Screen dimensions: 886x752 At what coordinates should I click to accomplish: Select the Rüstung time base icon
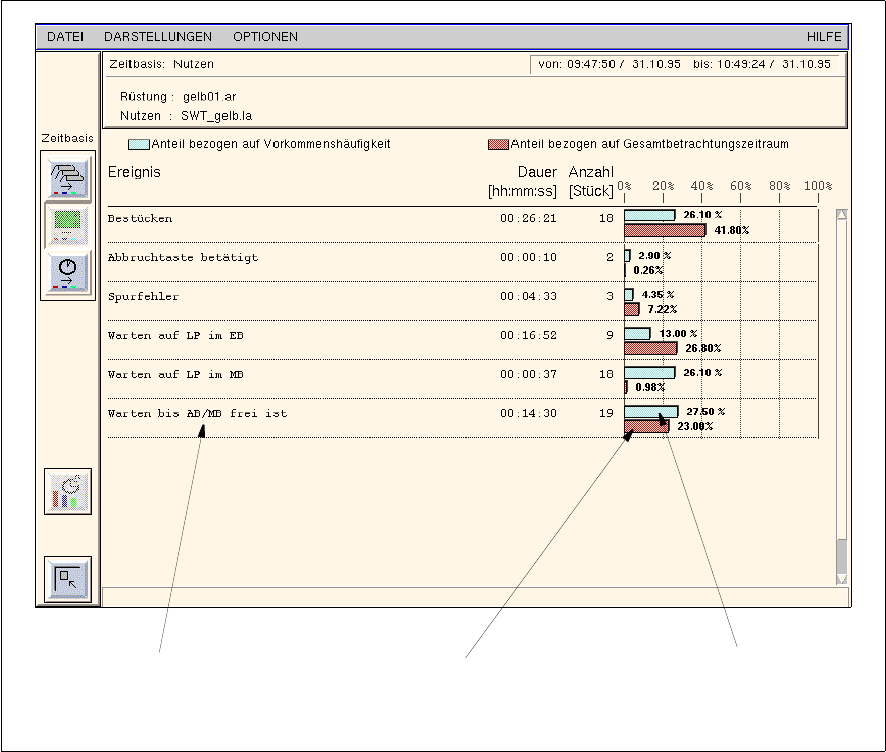tap(68, 178)
